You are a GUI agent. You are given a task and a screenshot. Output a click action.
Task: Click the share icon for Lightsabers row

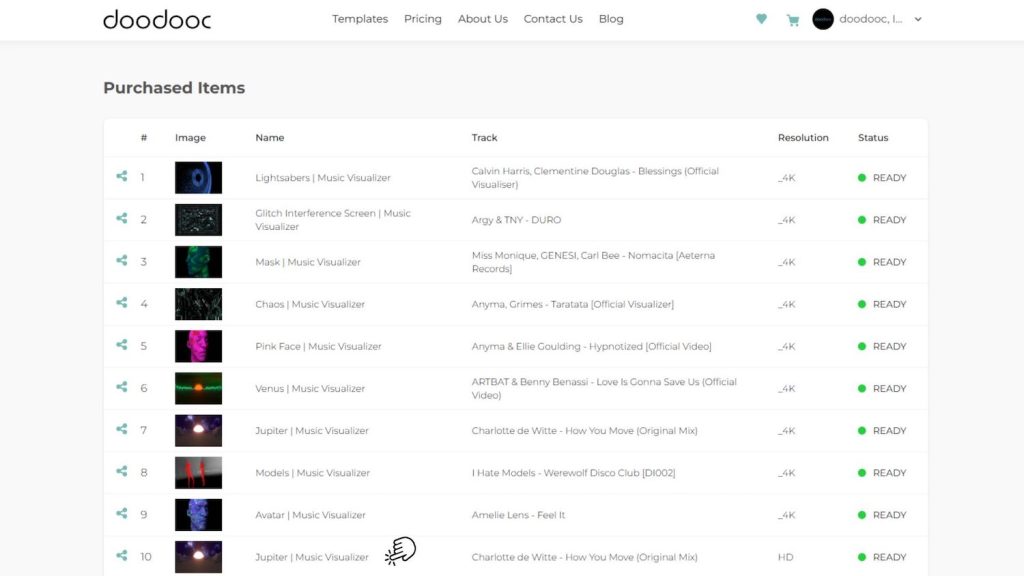point(121,177)
